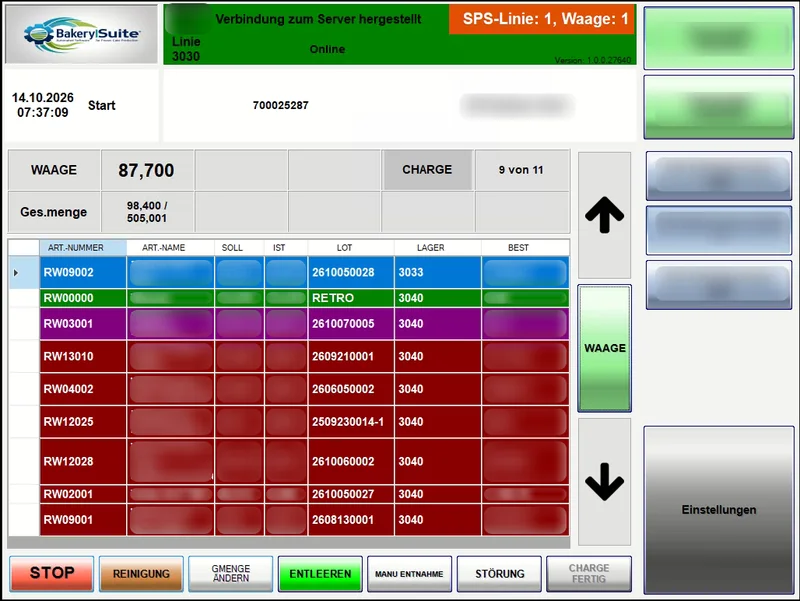Click order number 700025287
Image resolution: width=800 pixels, height=601 pixels.
point(281,105)
